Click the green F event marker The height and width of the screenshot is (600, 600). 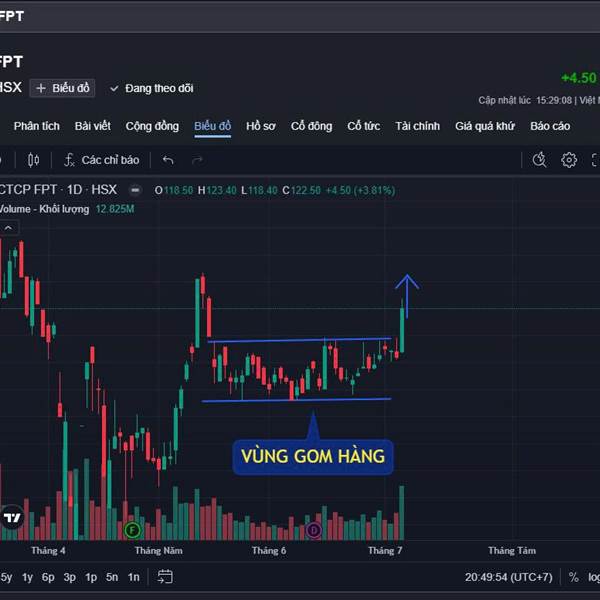point(132,530)
